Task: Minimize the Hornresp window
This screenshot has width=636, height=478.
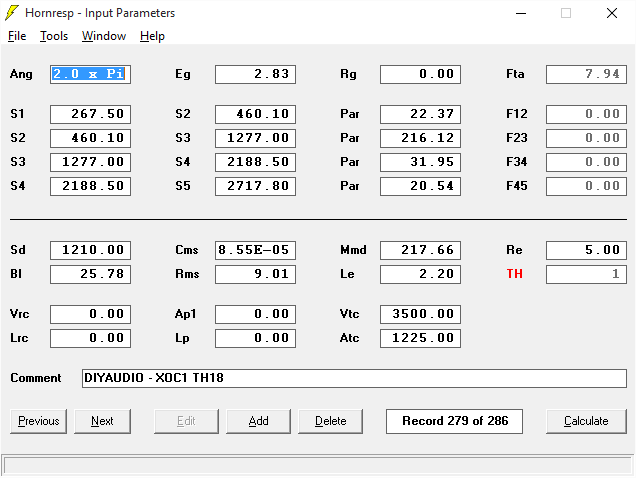Action: pyautogui.click(x=521, y=13)
